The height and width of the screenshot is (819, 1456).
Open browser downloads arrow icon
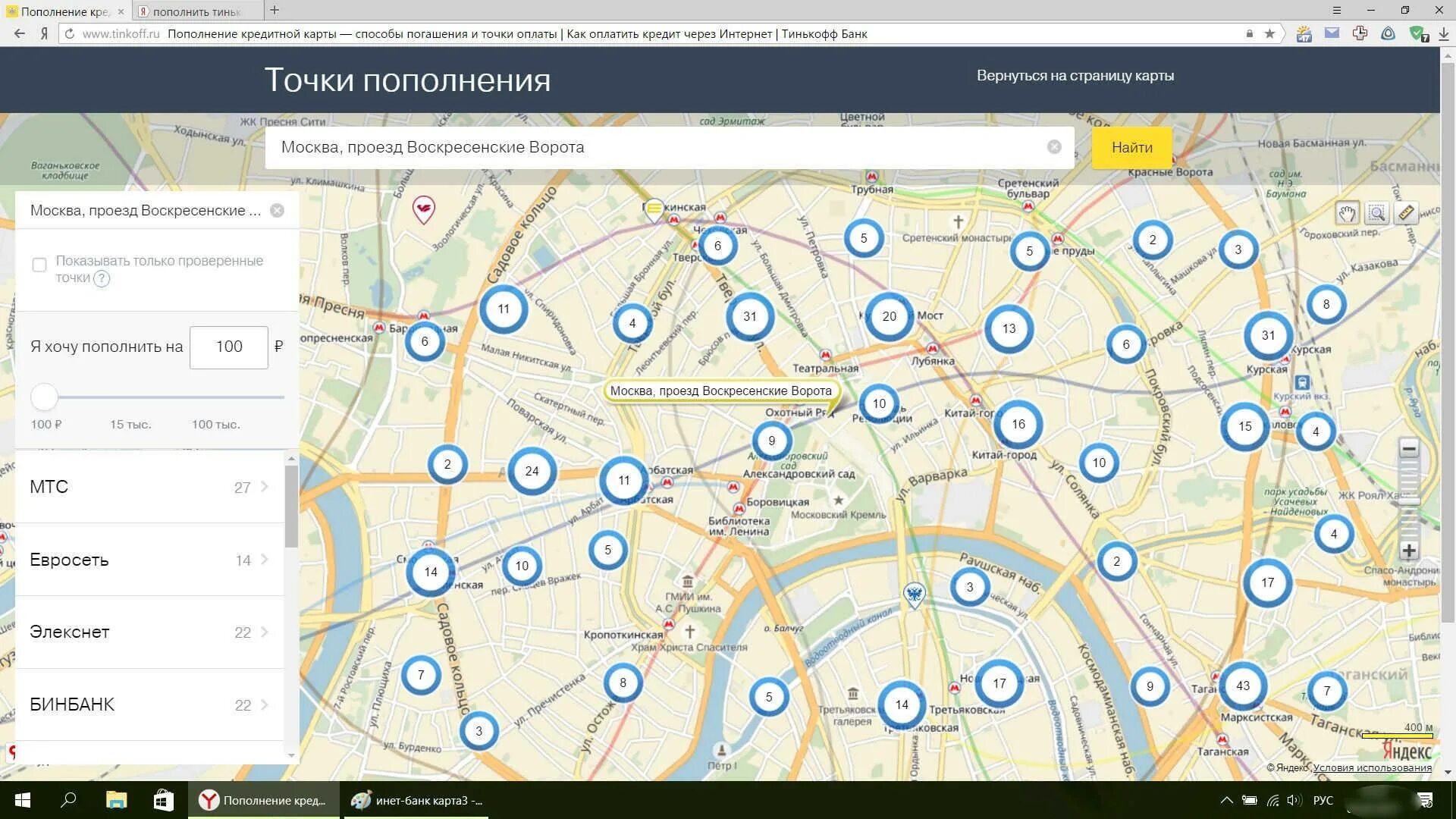(1444, 33)
